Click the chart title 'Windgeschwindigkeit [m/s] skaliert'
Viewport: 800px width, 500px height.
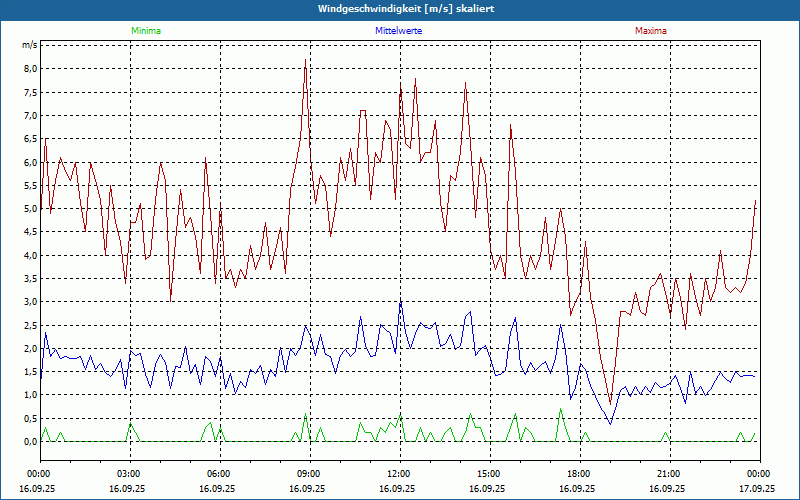point(406,9)
